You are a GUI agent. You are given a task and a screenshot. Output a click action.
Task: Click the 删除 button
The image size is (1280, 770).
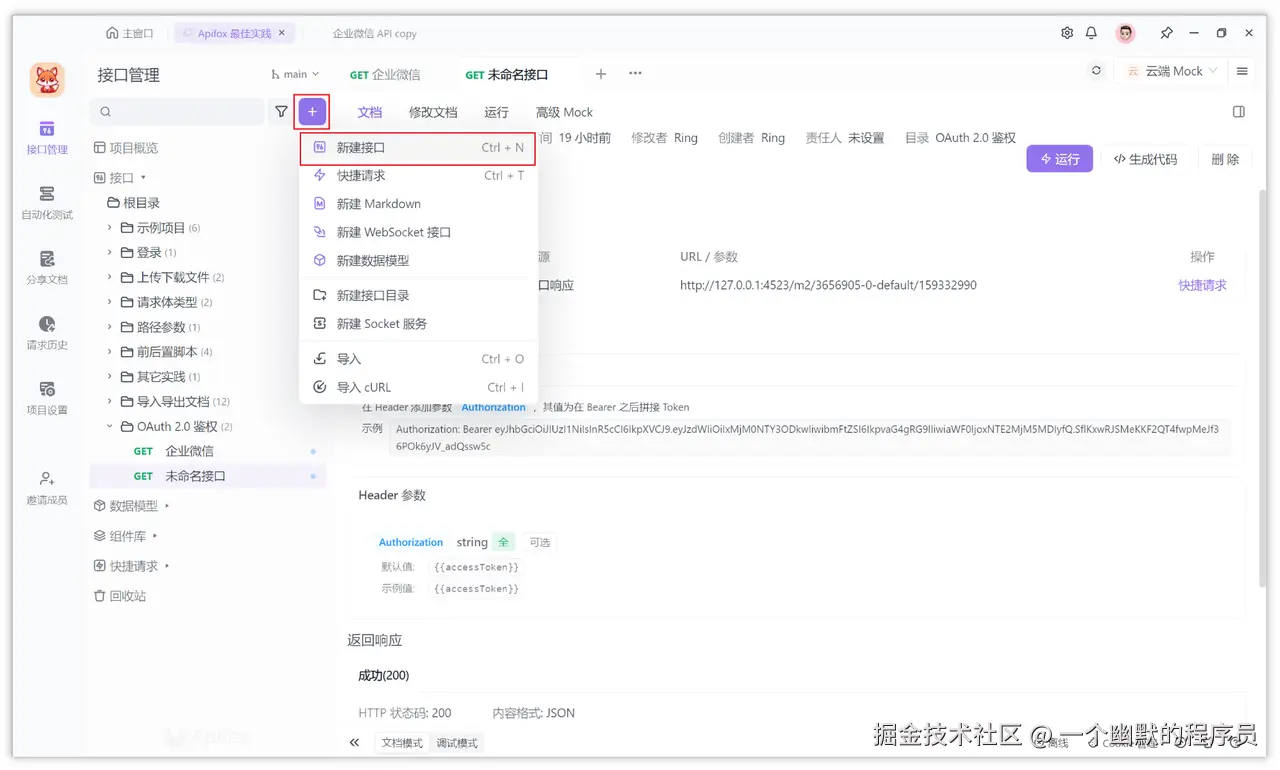(x=1225, y=159)
